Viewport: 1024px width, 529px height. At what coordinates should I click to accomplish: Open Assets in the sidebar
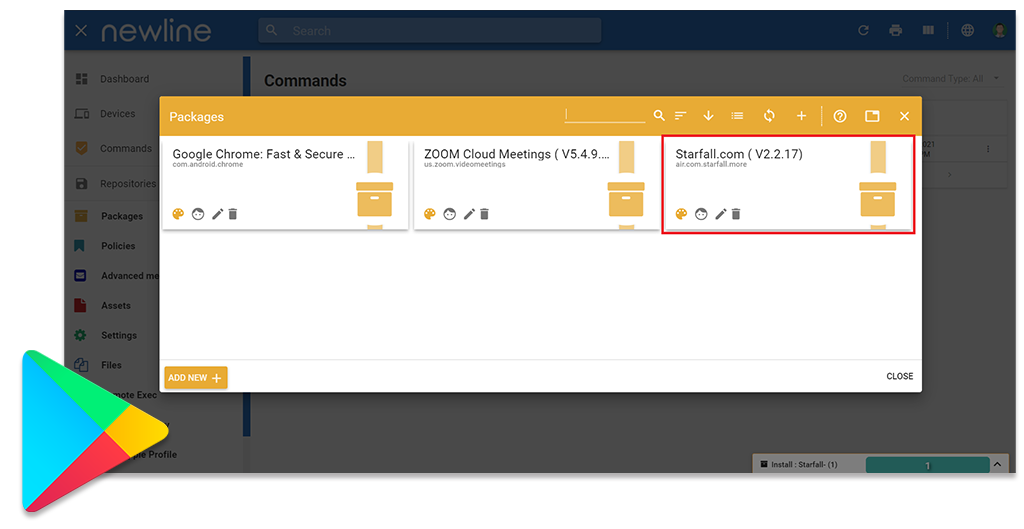coord(116,306)
